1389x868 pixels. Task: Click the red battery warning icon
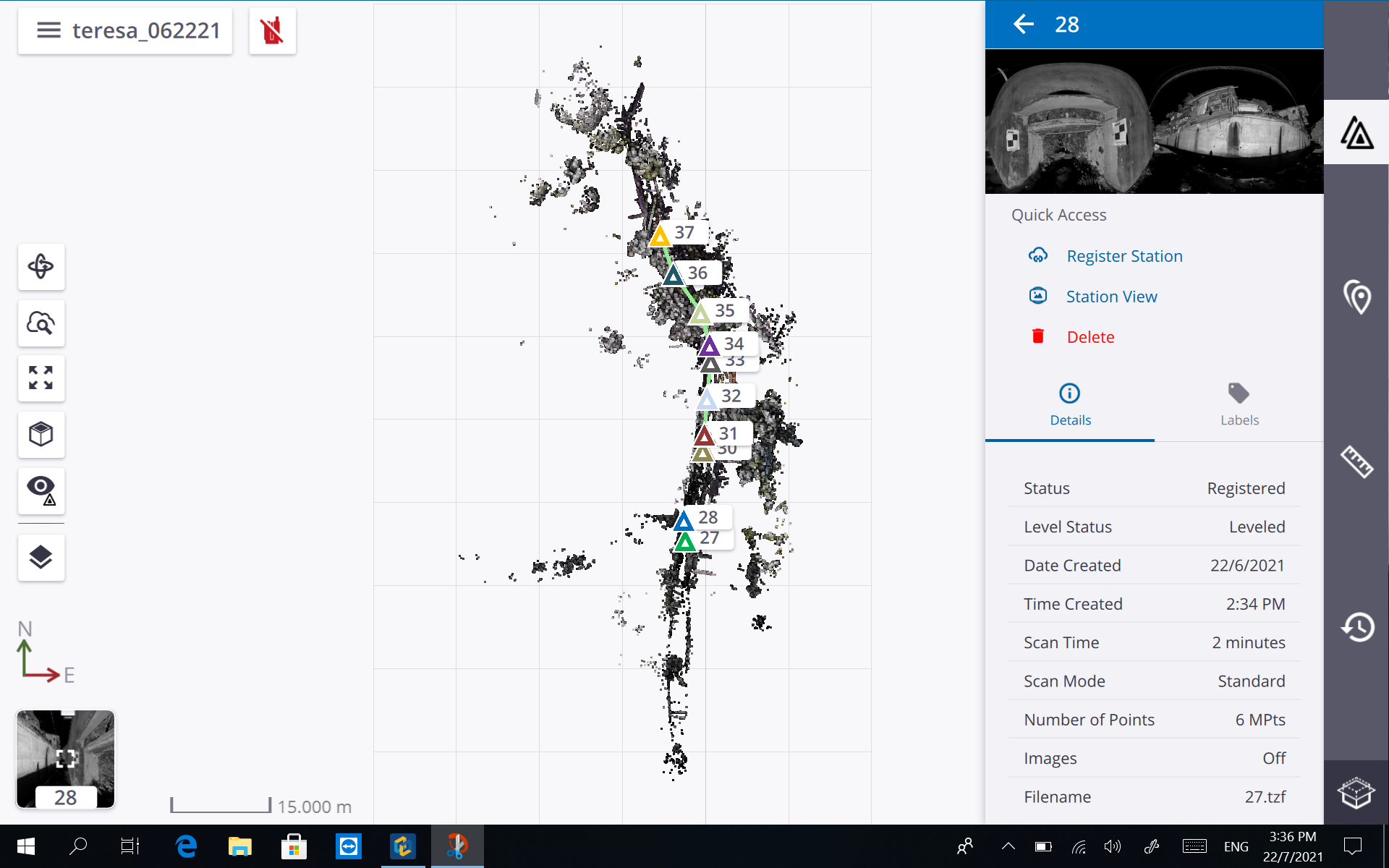(272, 31)
